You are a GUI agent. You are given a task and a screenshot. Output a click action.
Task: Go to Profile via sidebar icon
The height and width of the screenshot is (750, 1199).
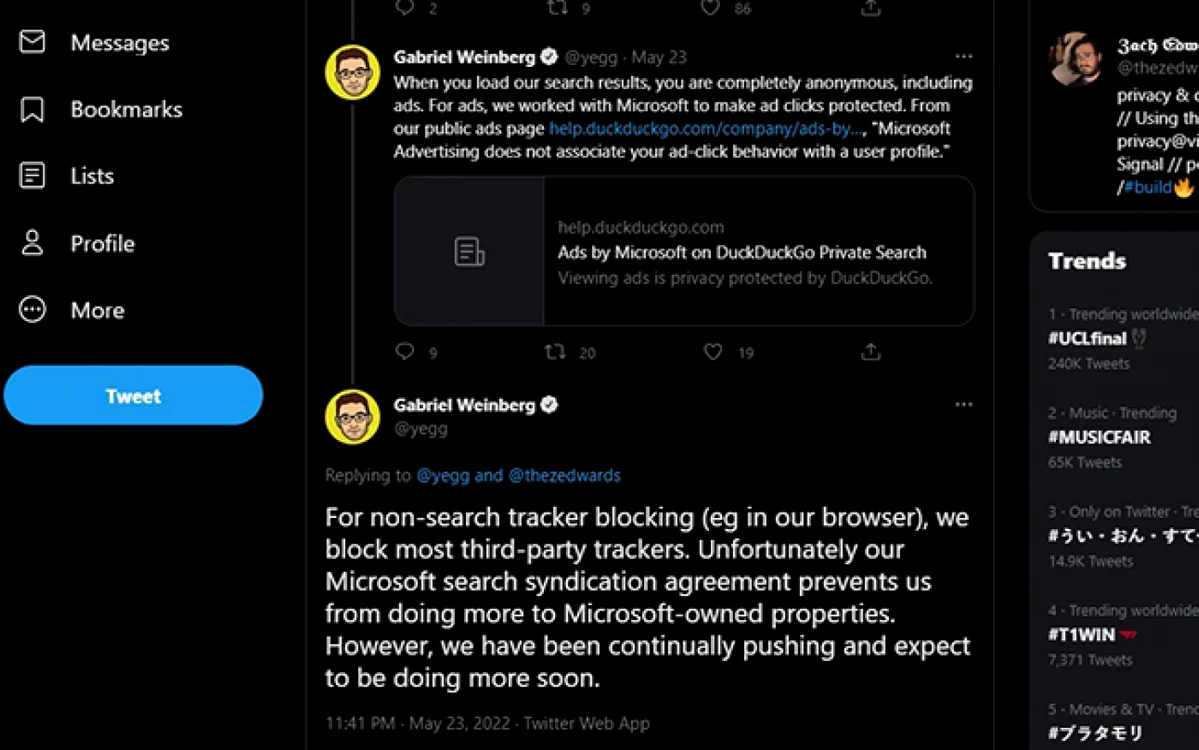point(32,243)
